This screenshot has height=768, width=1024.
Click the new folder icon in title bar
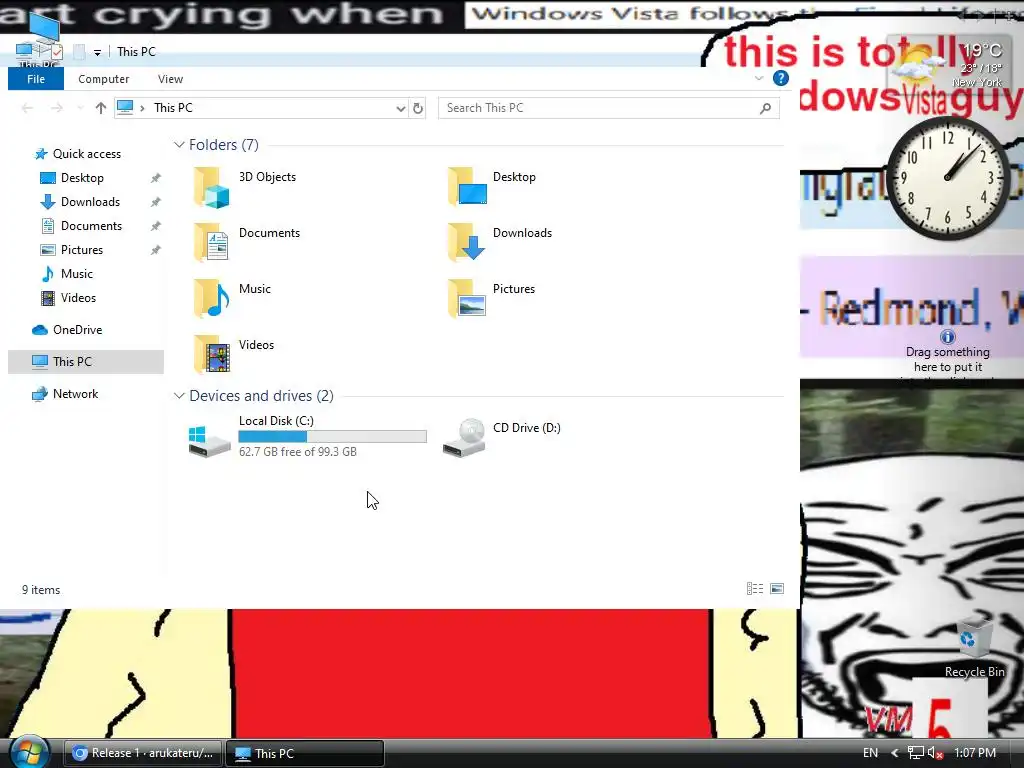[x=79, y=52]
